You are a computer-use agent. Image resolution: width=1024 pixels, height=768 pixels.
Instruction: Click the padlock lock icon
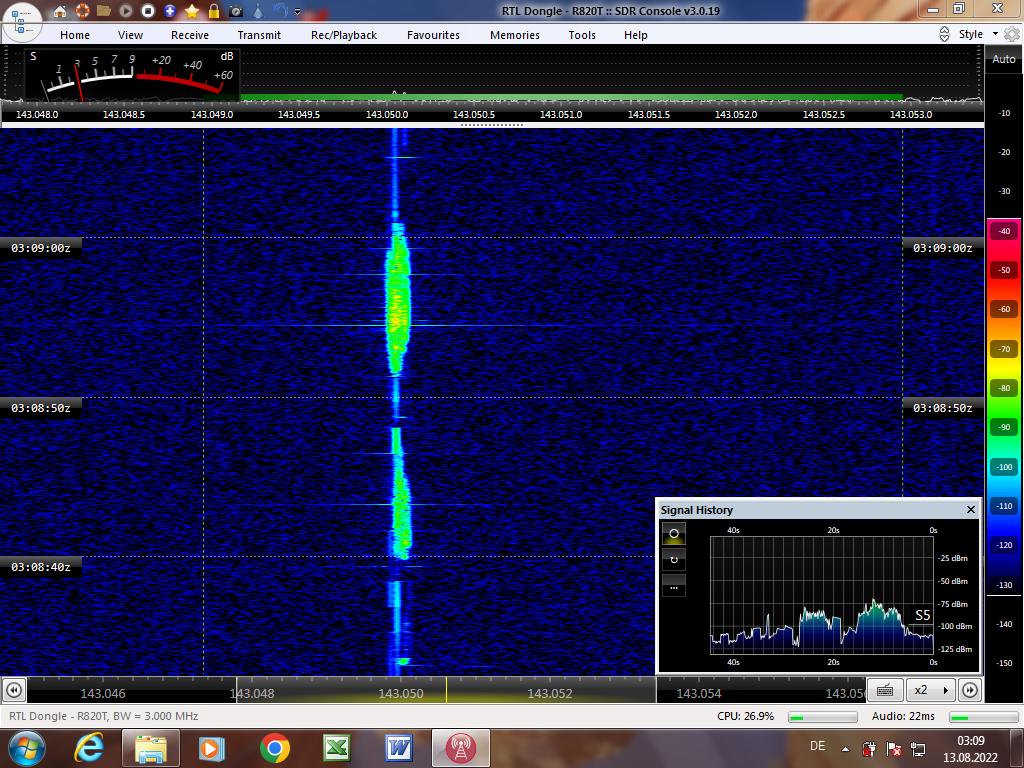pyautogui.click(x=214, y=10)
